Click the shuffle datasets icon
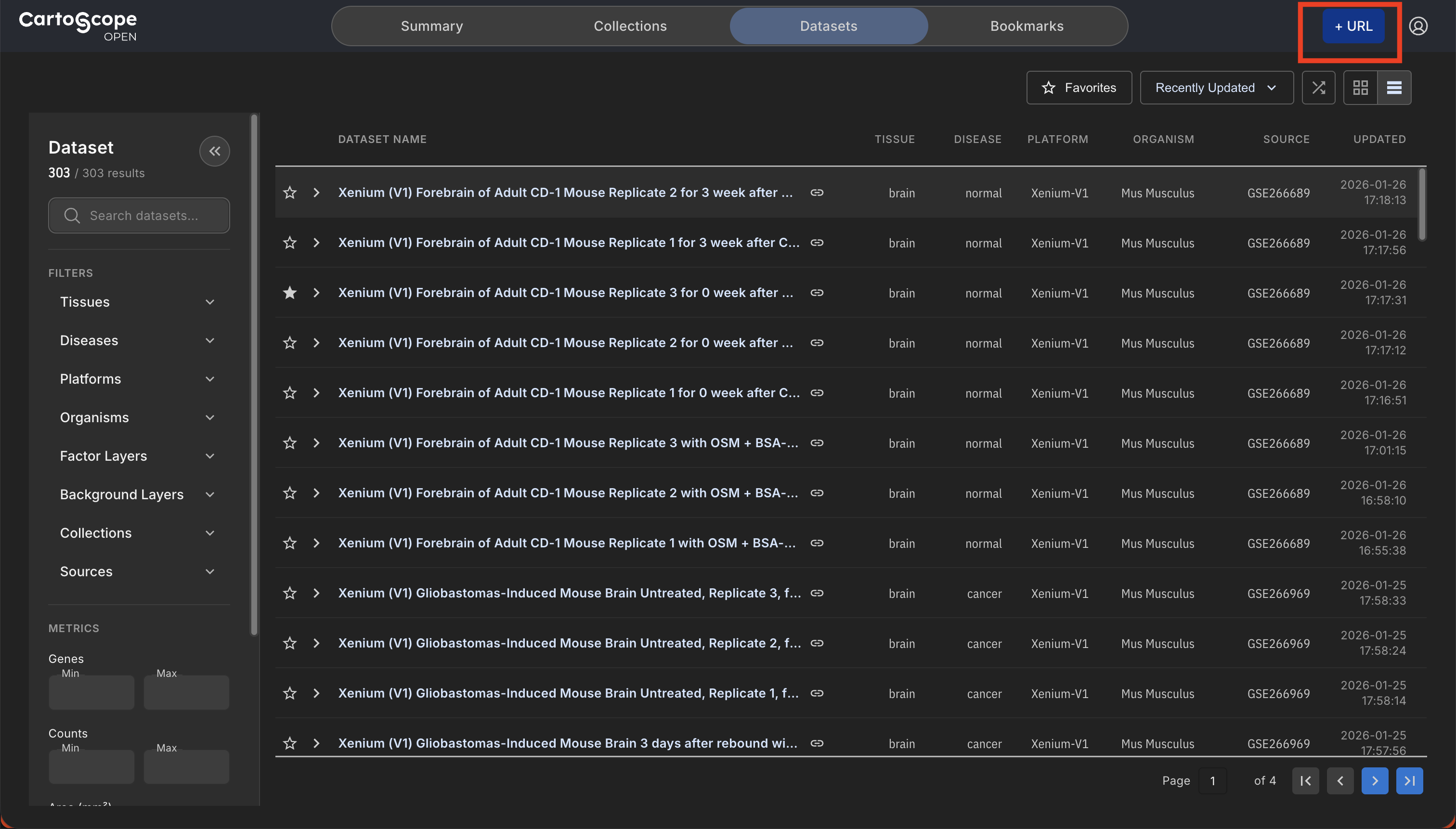Screen dimensions: 1456x829 pos(1318,87)
